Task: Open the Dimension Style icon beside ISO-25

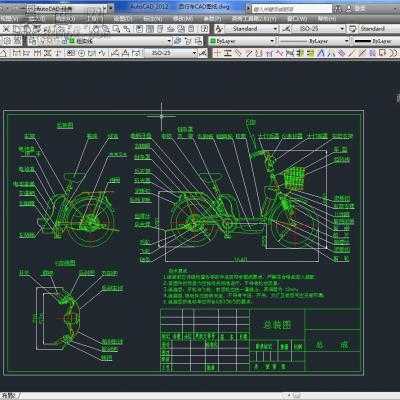Action: tap(287, 29)
